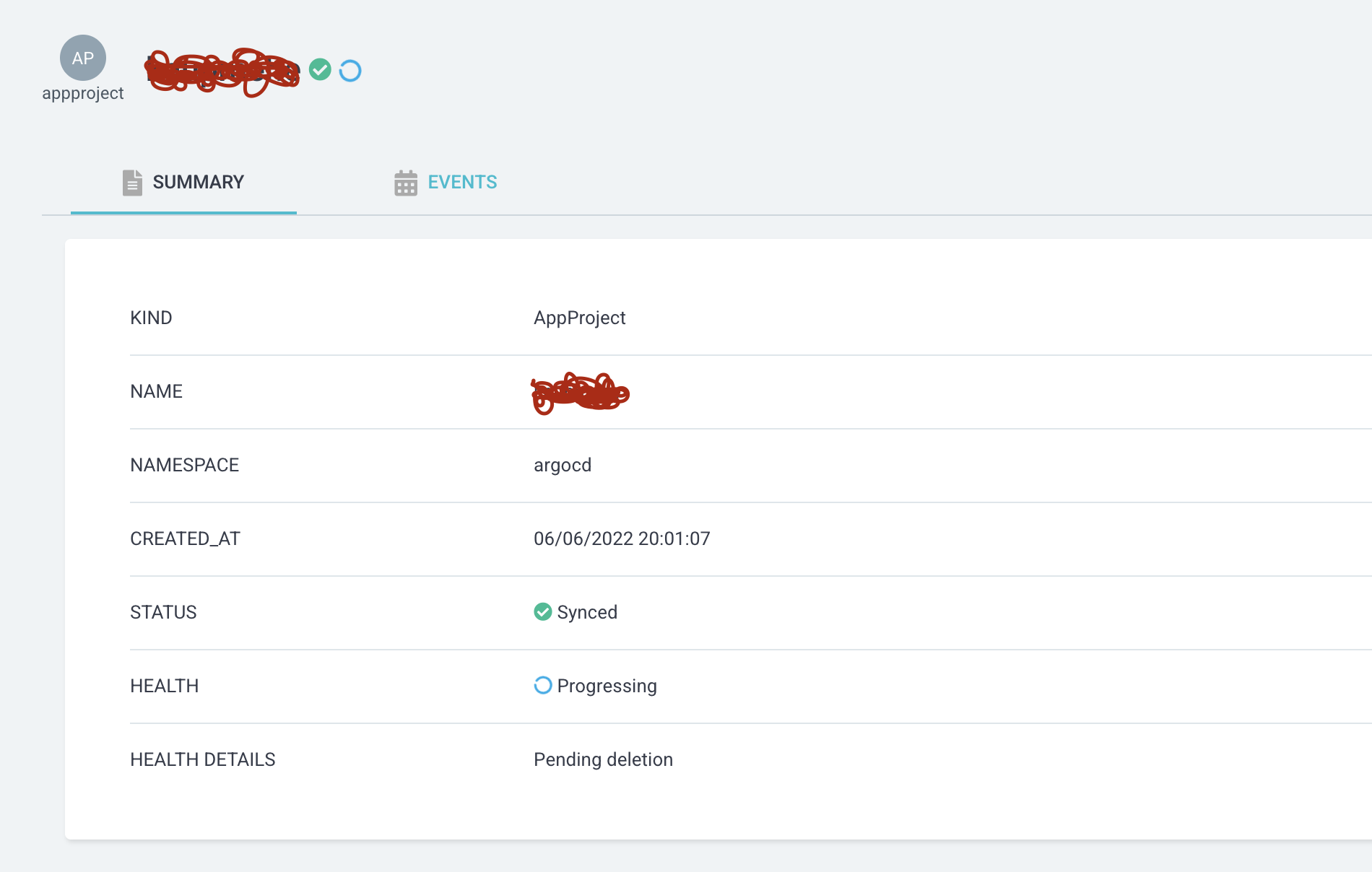Click the blue Progressing spinner icon in header

pos(350,69)
